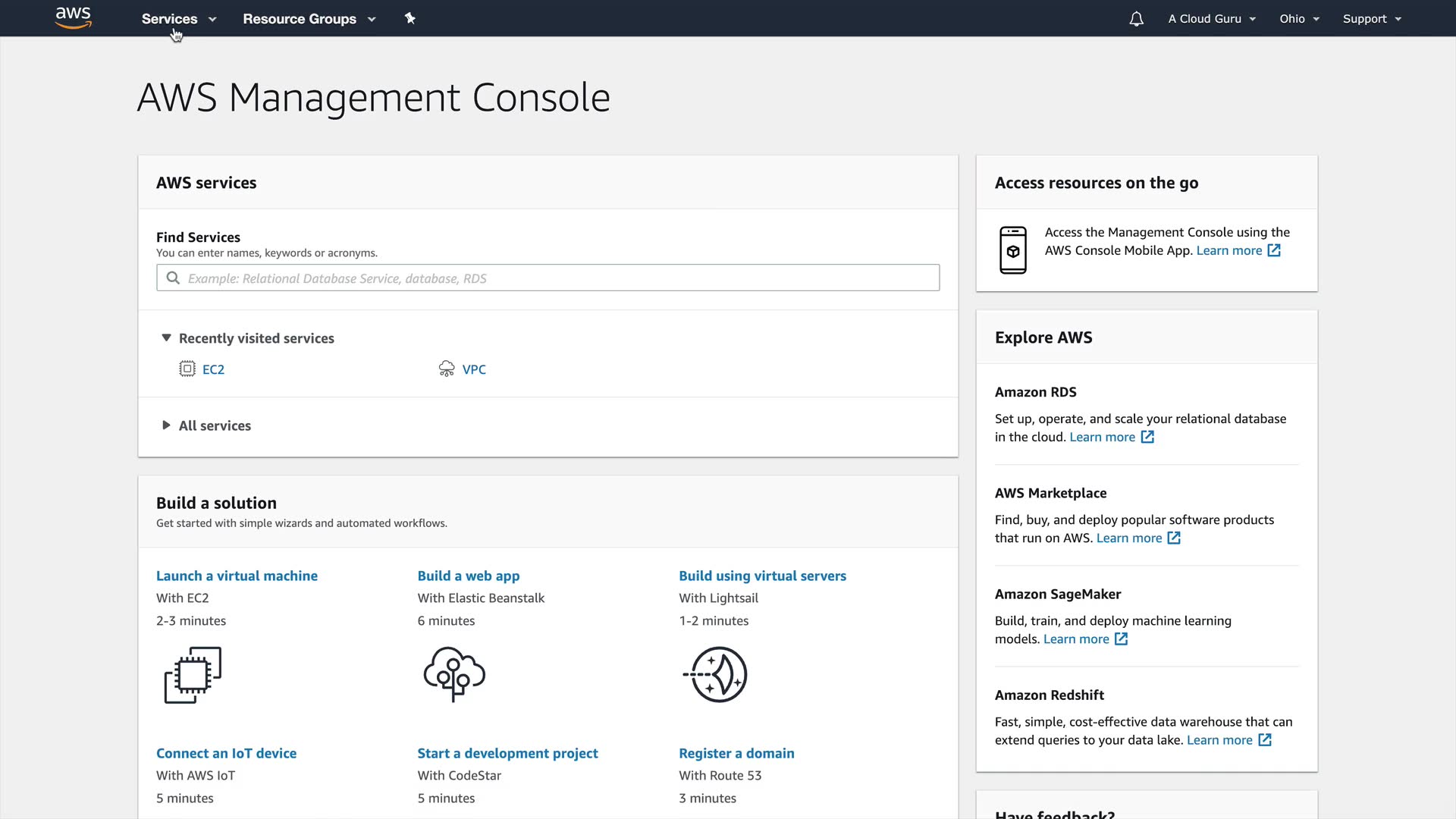Click the Launch a virtual machine link
Viewport: 1456px width, 819px height.
[237, 576]
